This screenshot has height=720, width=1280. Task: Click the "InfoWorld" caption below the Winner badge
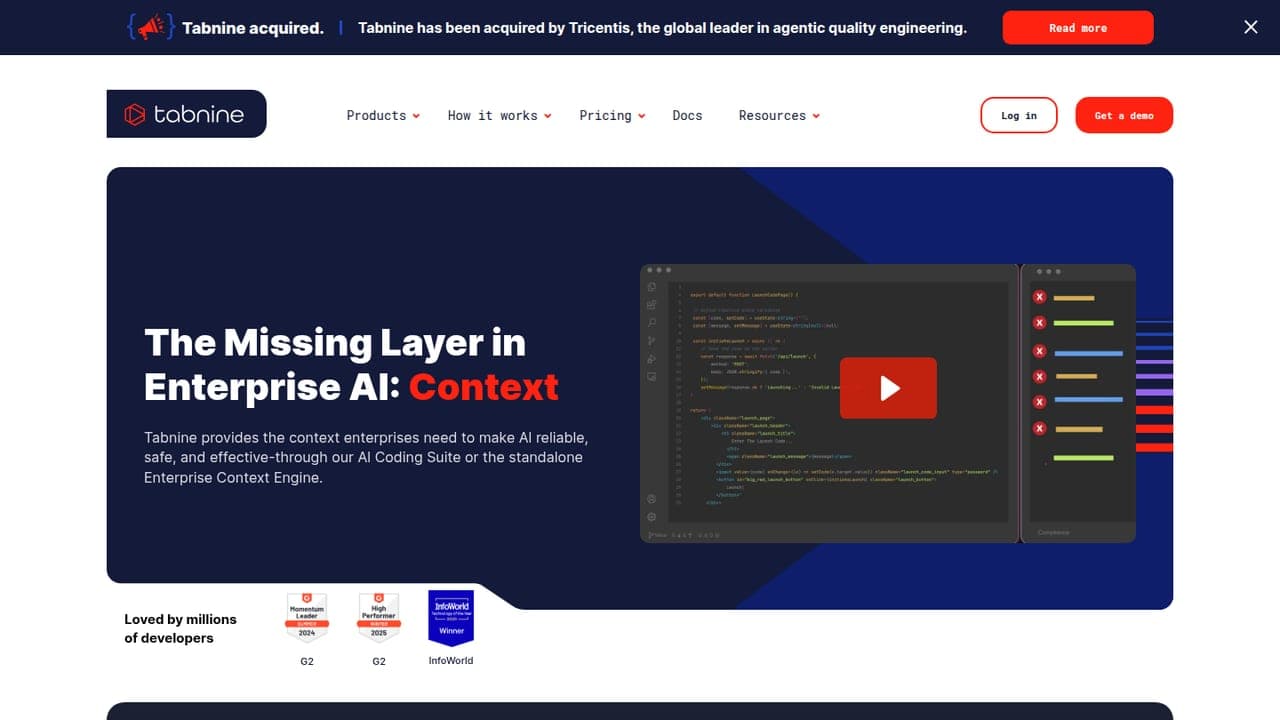pyautogui.click(x=451, y=661)
